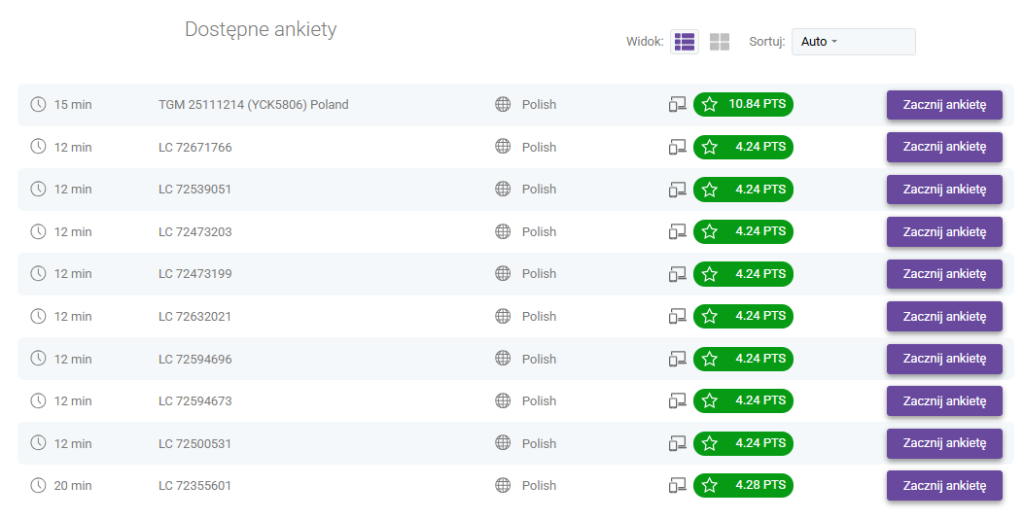
Task: Start survey LC 72355601
Action: pyautogui.click(x=944, y=486)
